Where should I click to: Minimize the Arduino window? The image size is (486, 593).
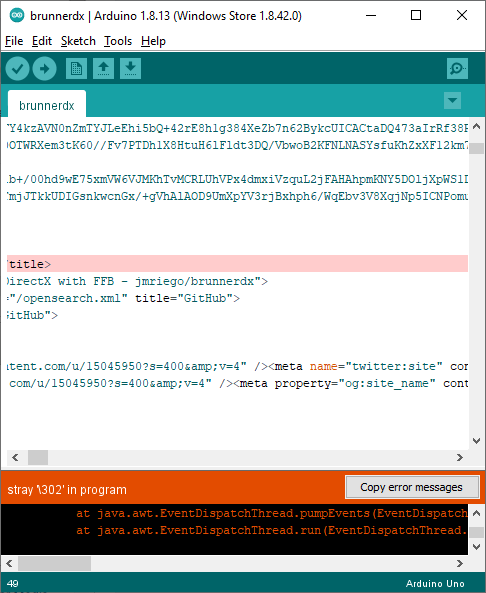click(x=371, y=16)
